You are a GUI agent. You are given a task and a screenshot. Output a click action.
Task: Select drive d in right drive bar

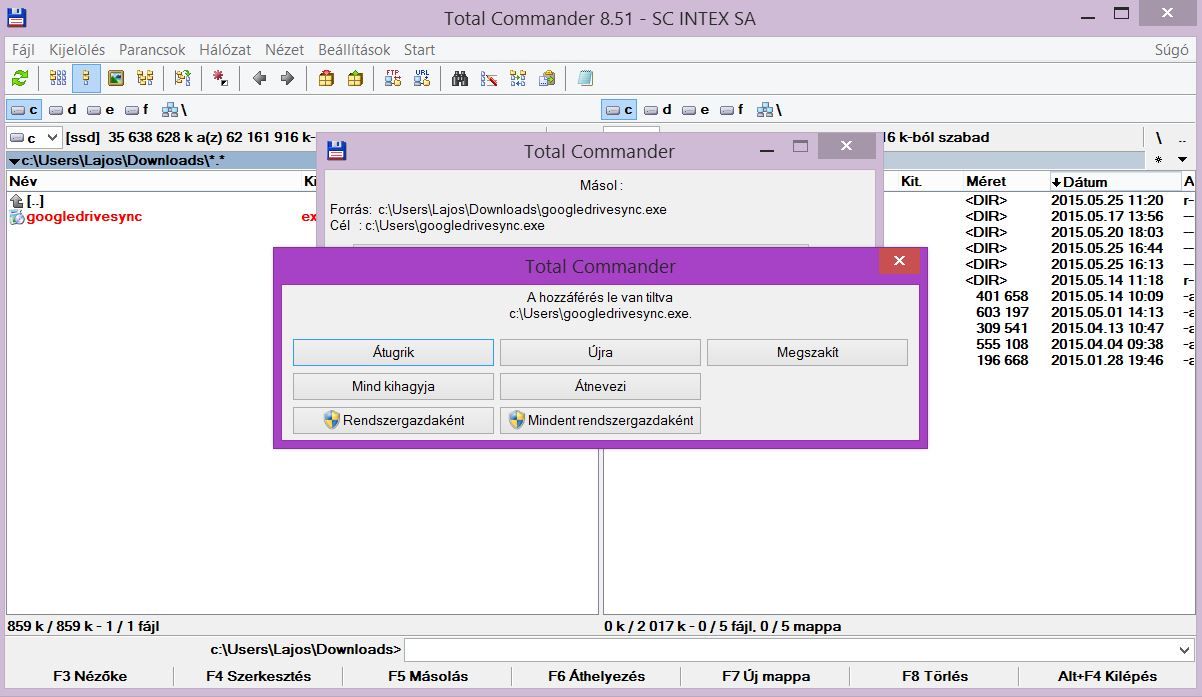[658, 110]
